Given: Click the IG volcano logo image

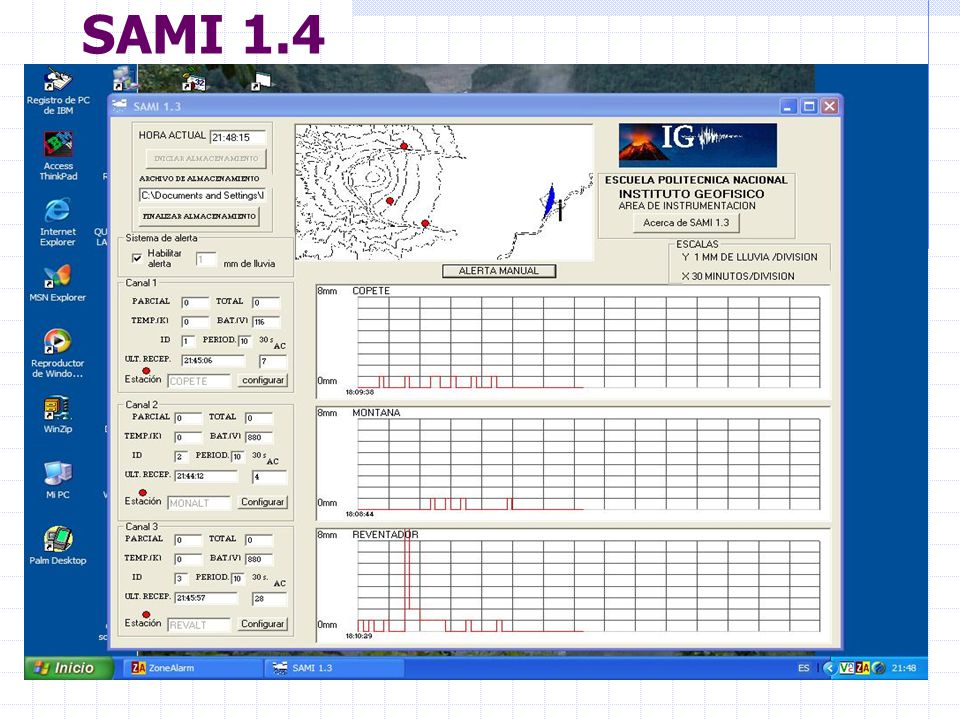Looking at the screenshot, I should coord(697,145).
